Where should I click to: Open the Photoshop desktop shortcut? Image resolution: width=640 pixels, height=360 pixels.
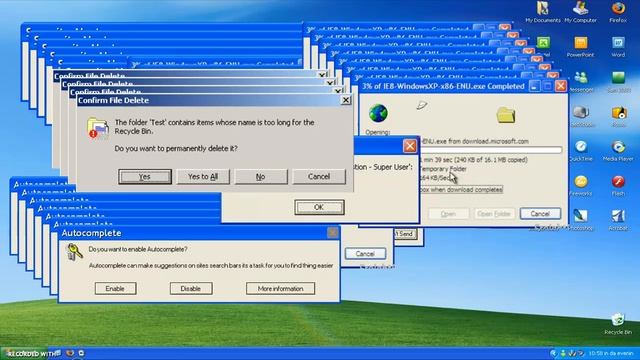[581, 220]
